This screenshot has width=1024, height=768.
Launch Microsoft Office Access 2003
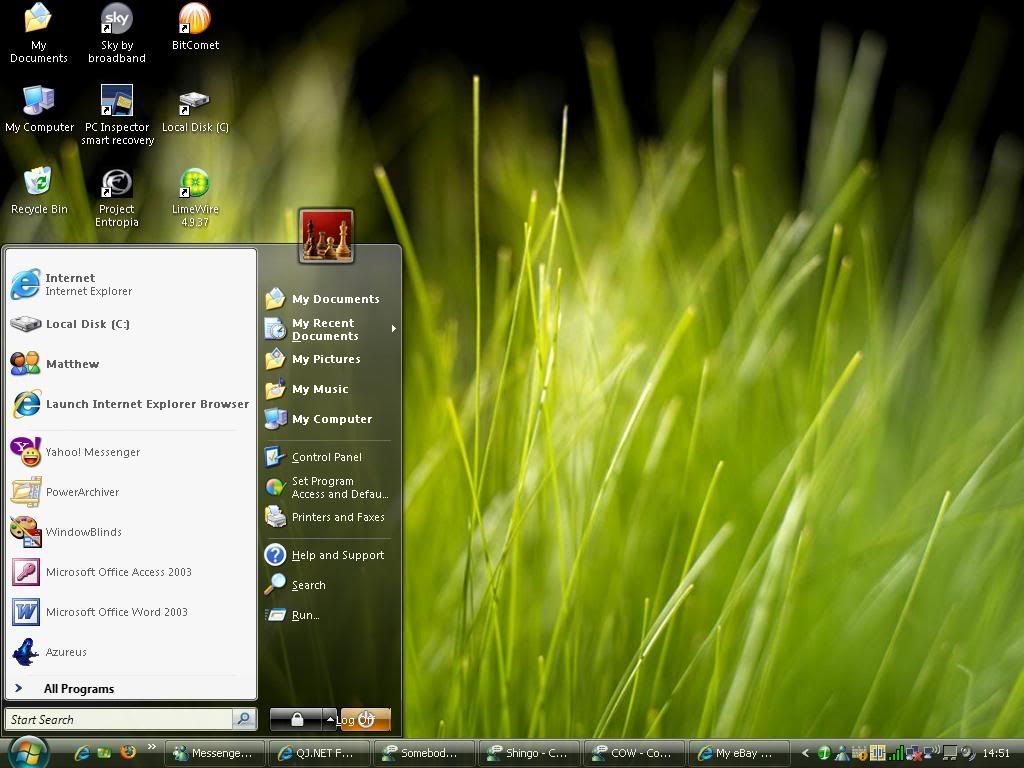tap(131, 572)
